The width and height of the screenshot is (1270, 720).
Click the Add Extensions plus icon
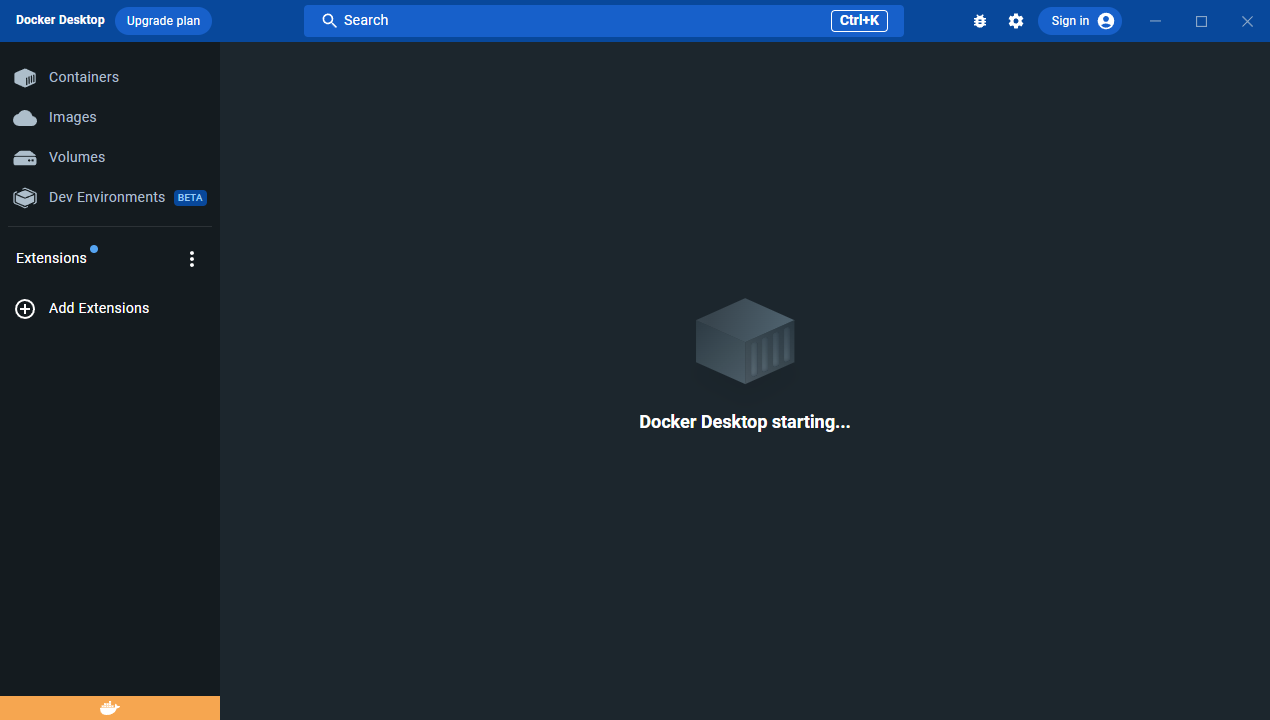(25, 309)
